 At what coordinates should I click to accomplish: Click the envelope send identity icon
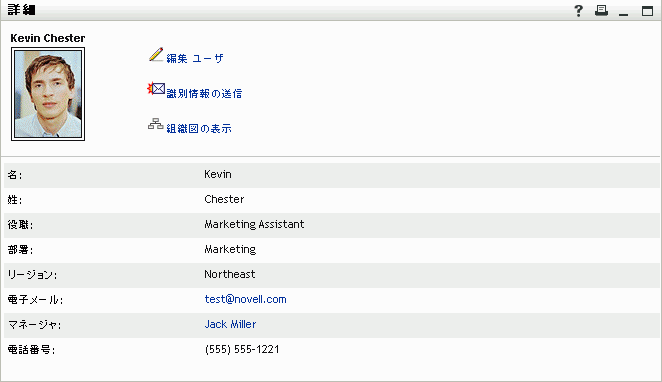(156, 89)
